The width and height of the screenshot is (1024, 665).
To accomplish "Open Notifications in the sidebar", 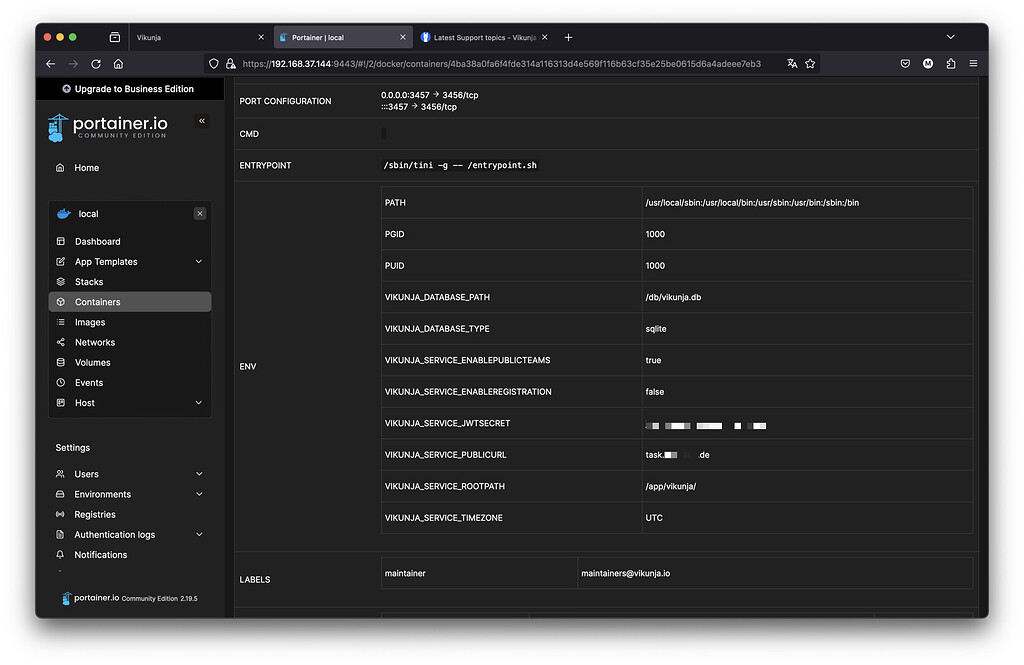I will (101, 554).
